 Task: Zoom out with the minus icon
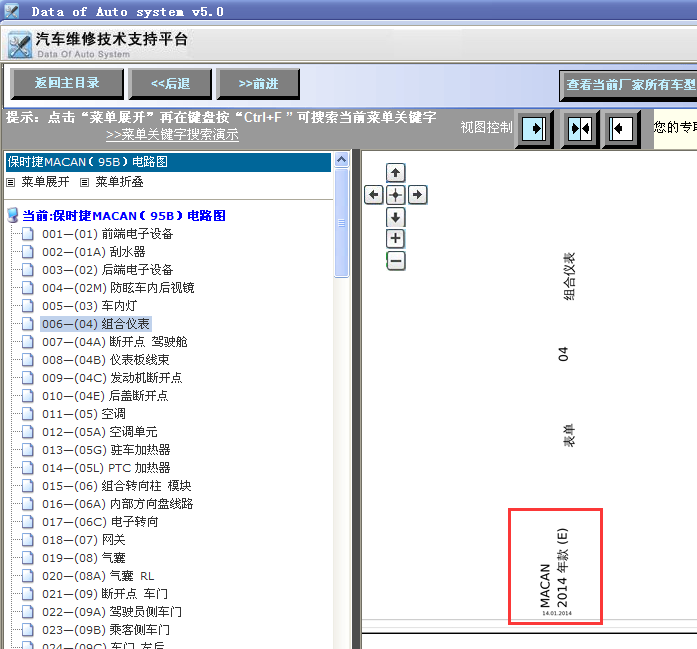[396, 261]
